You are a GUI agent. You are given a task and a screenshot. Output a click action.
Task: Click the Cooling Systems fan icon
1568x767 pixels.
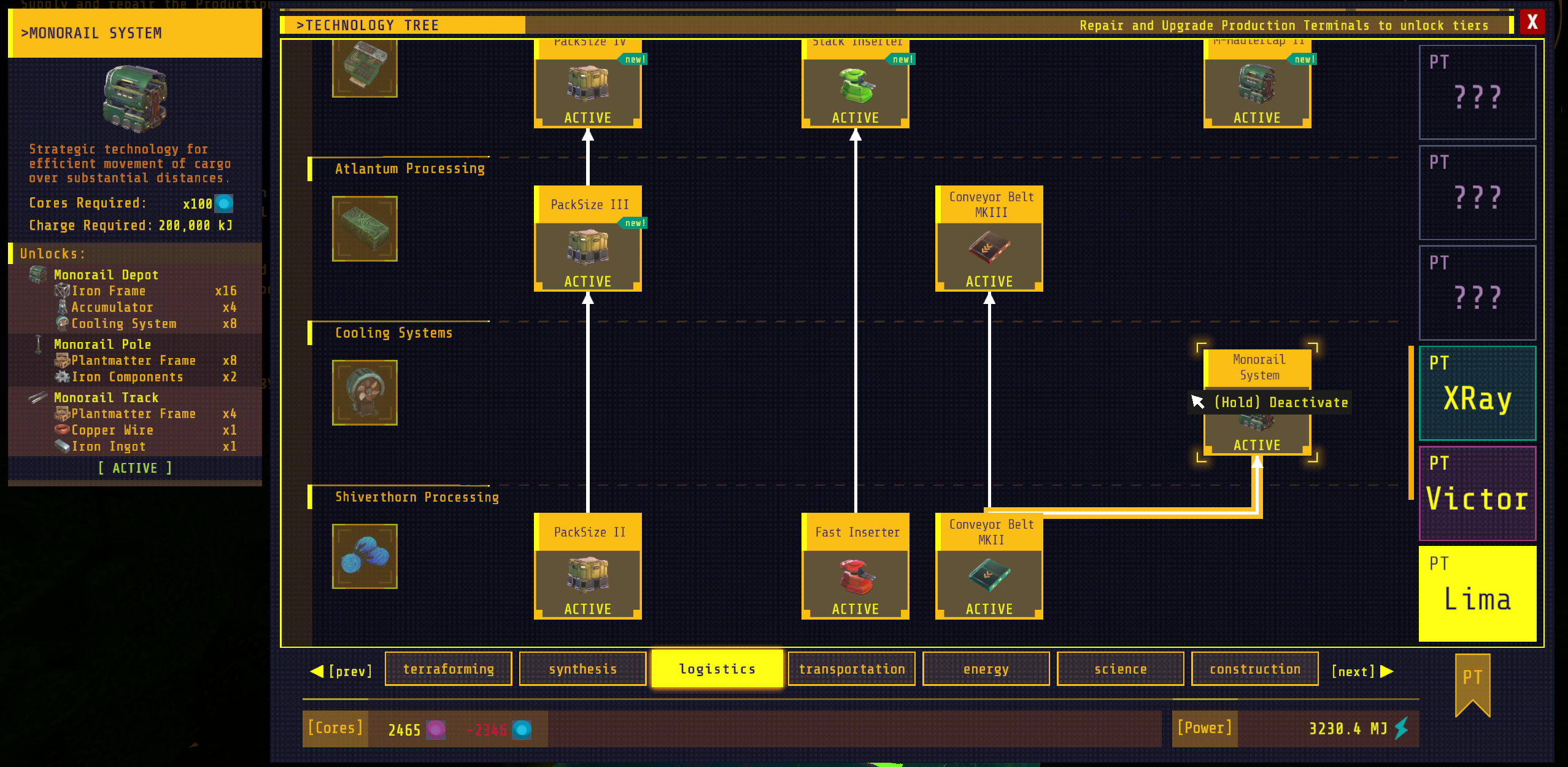point(364,392)
